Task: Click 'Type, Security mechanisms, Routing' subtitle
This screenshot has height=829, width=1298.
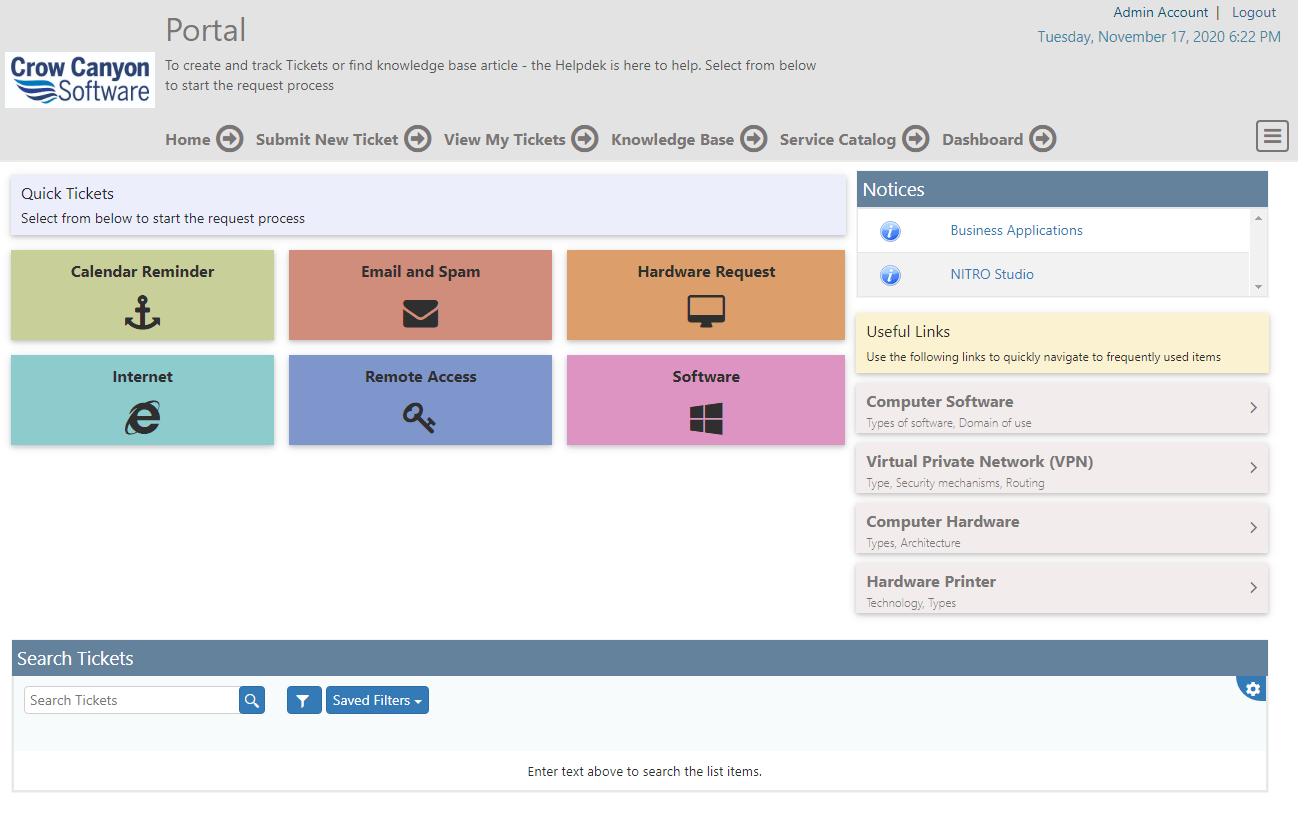Action: pos(955,483)
